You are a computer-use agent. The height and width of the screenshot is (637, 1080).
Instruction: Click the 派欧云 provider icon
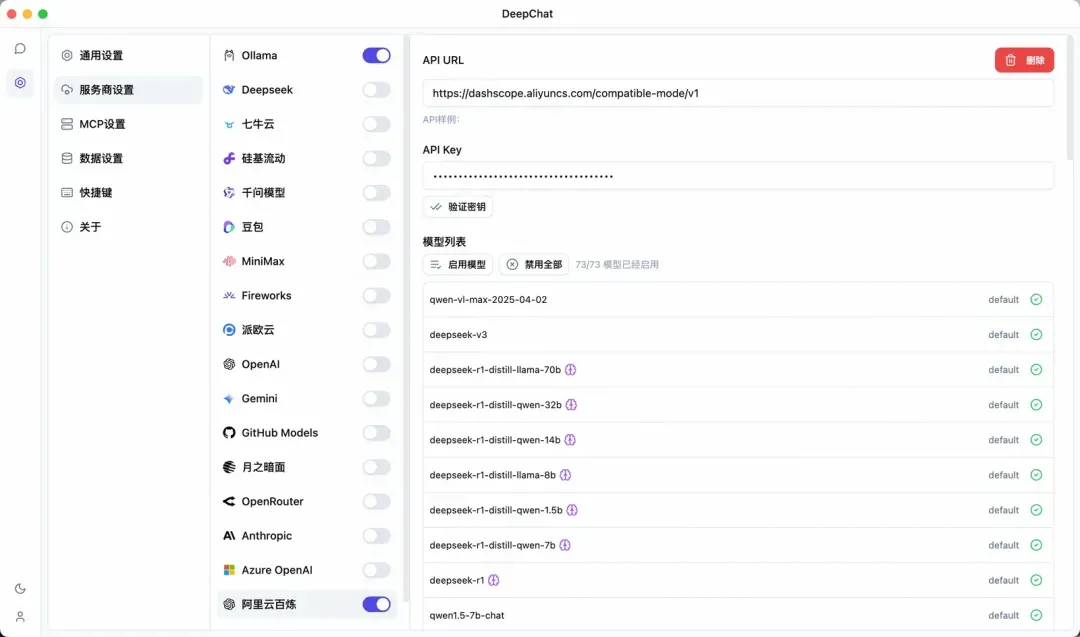tap(229, 330)
